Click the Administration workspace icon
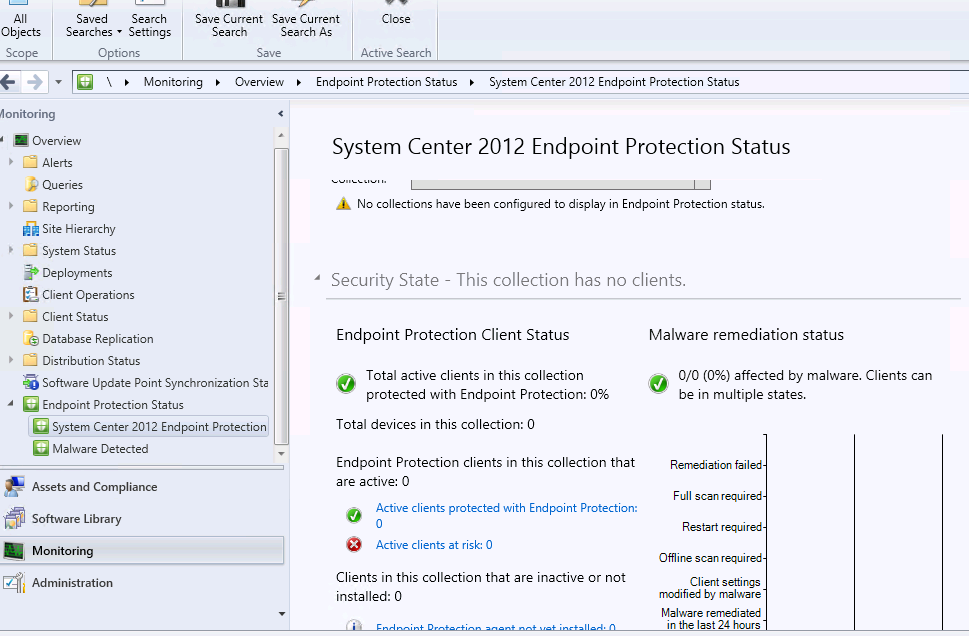This screenshot has height=636, width=969. (14, 583)
